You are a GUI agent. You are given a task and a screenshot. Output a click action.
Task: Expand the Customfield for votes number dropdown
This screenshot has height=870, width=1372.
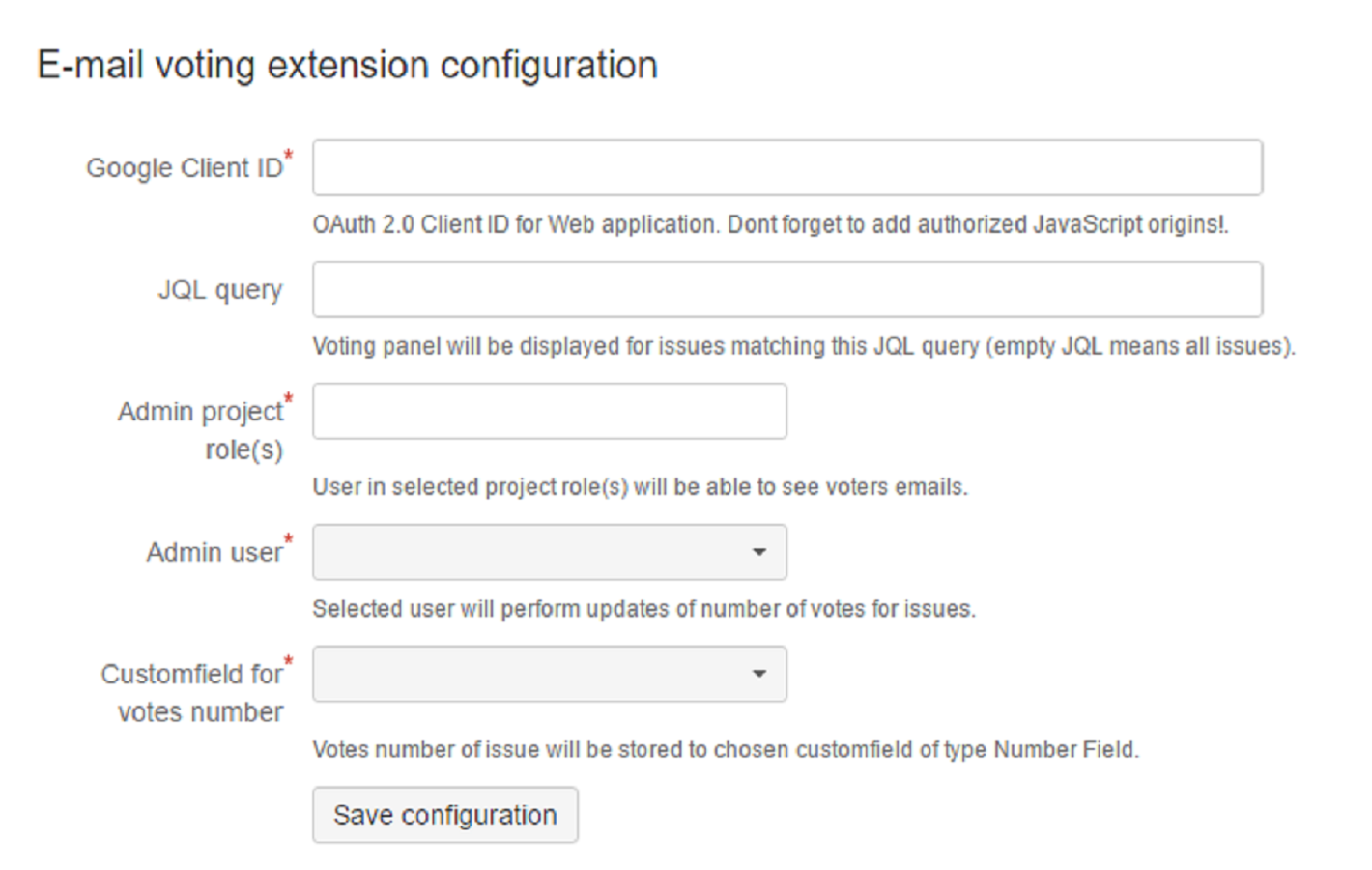(x=549, y=674)
